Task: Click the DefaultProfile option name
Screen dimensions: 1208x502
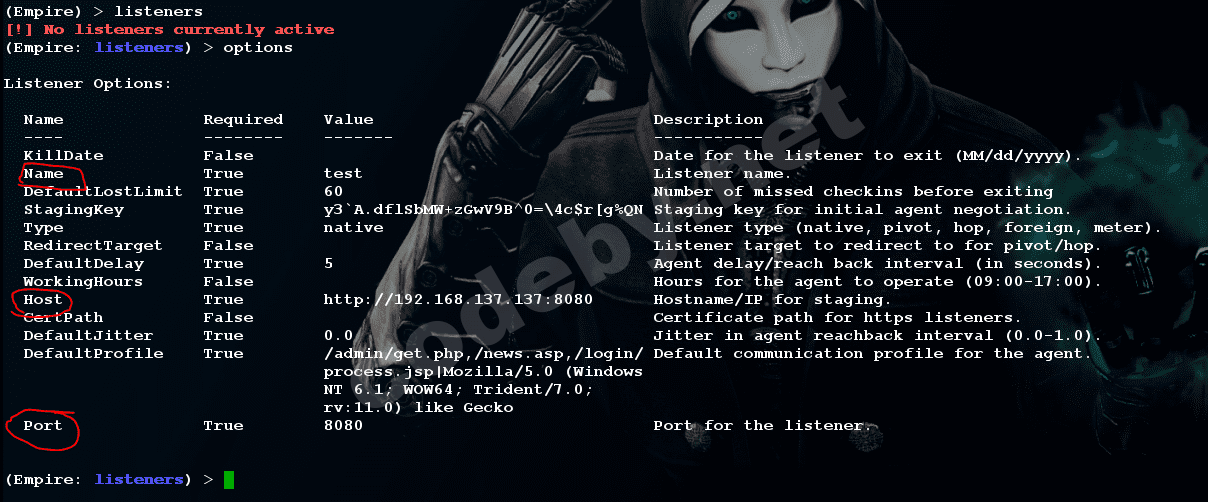Action: click(x=93, y=353)
